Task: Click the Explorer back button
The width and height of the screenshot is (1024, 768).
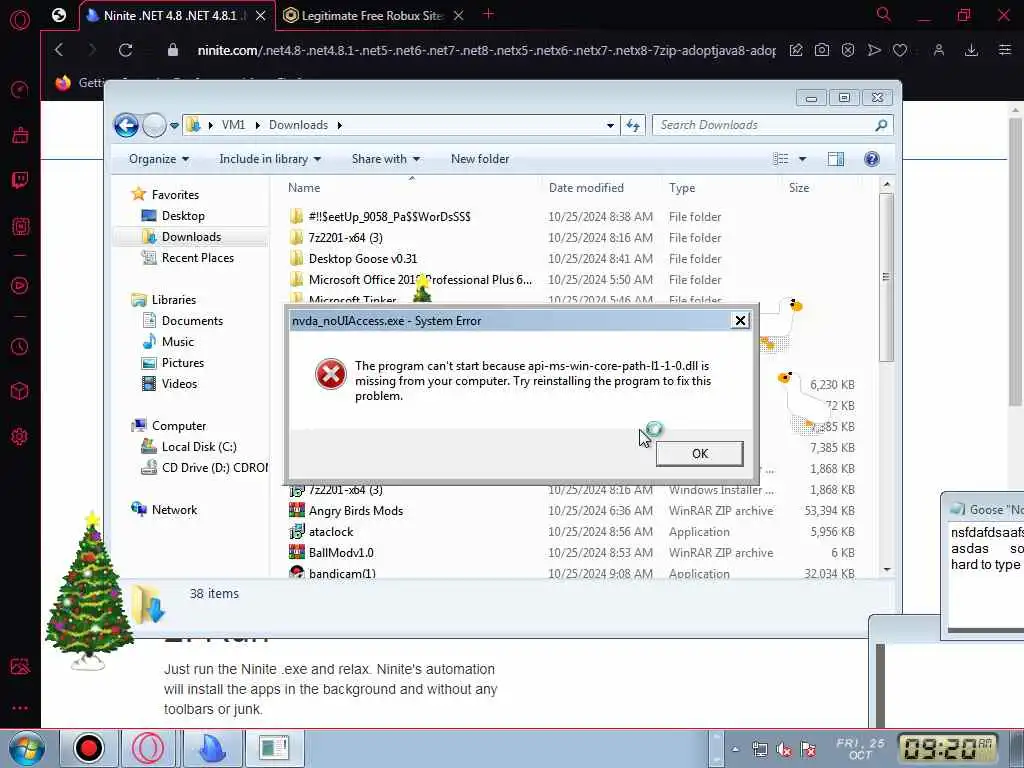Action: [x=126, y=125]
